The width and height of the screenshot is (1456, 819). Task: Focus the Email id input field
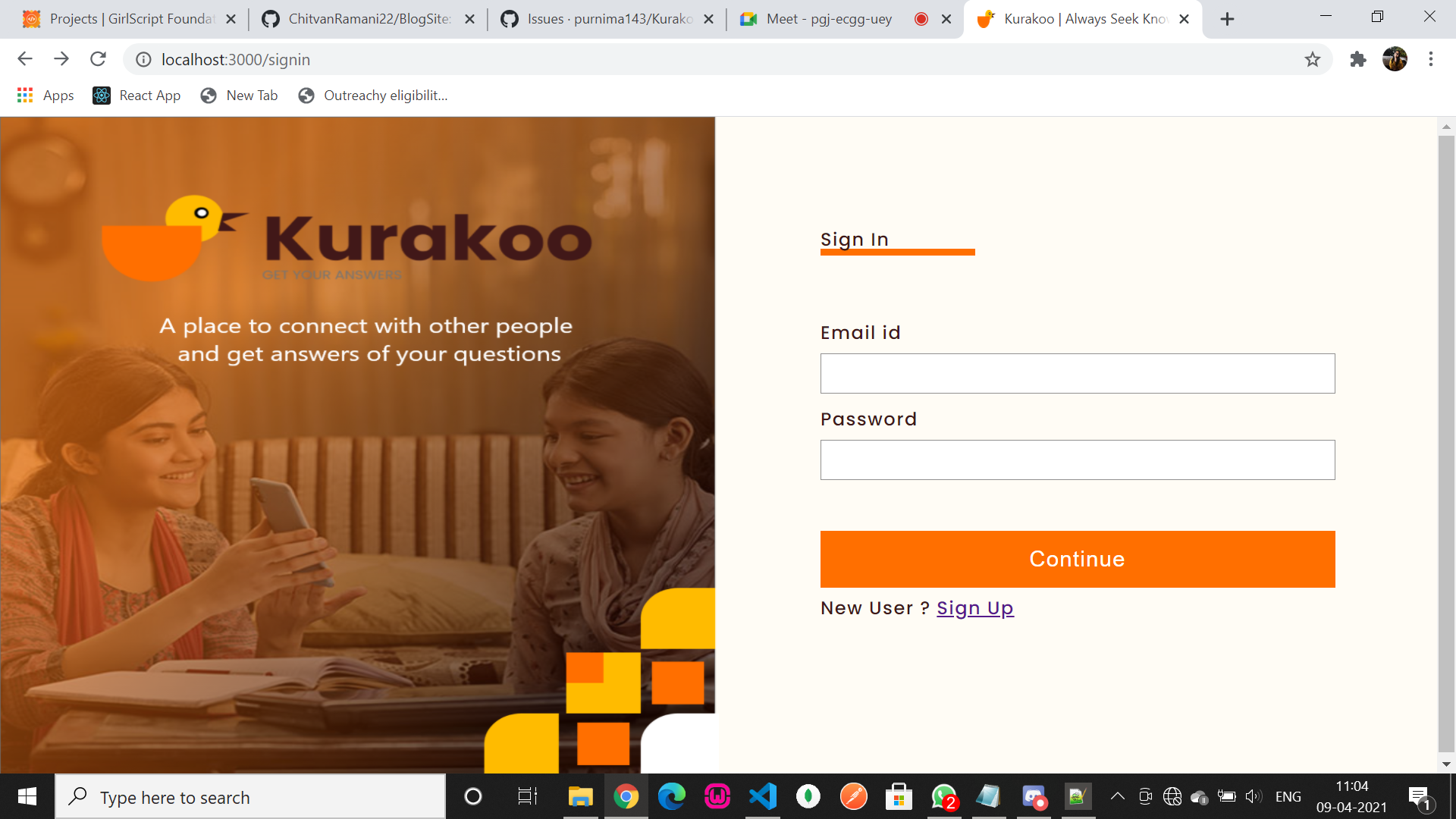click(x=1078, y=373)
